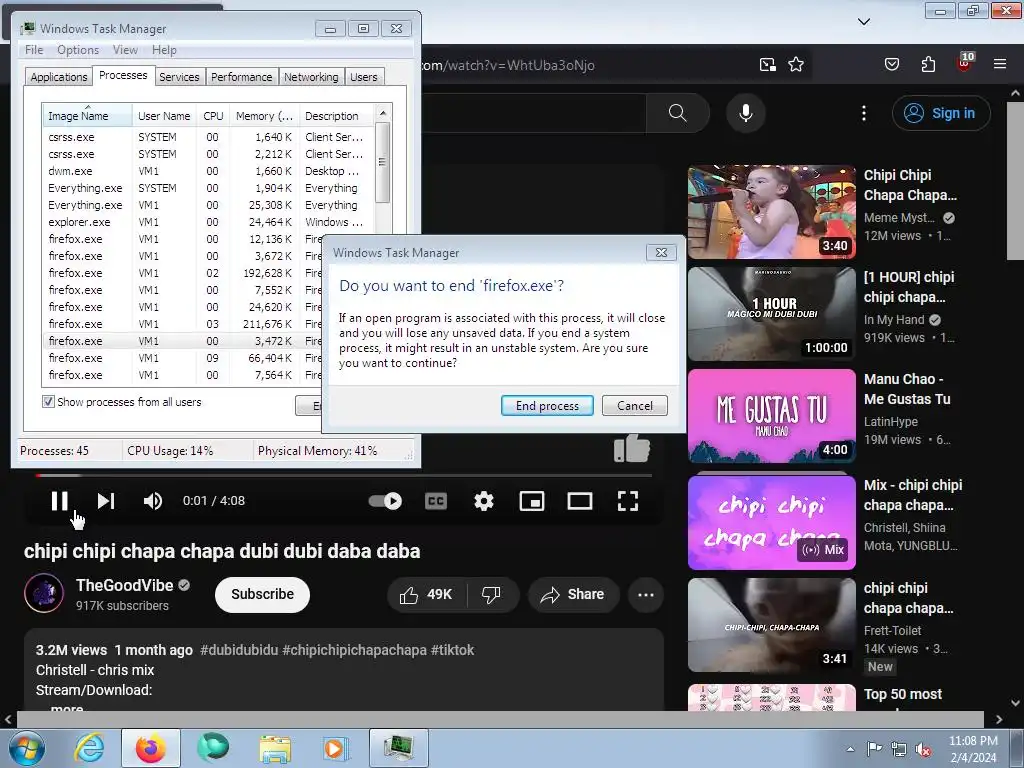Open video settings gear
Screen dimensions: 1024x768
coord(484,501)
